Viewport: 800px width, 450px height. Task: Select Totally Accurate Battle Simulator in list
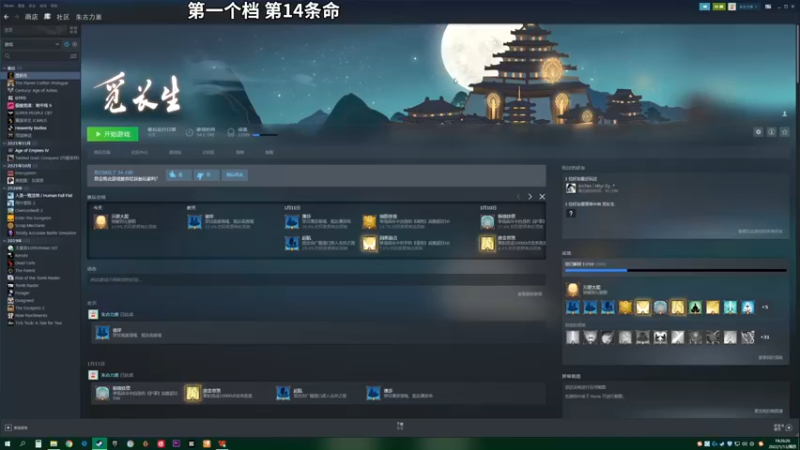tap(45, 233)
